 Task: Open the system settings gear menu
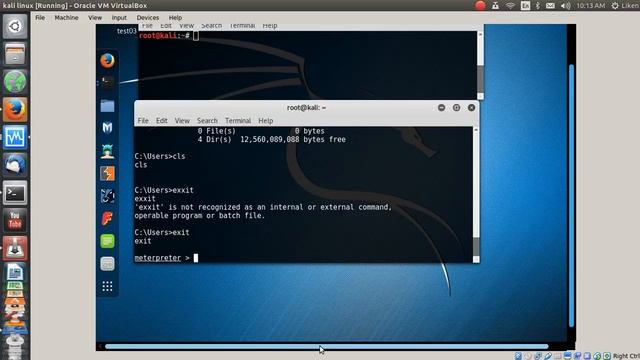(x=615, y=6)
